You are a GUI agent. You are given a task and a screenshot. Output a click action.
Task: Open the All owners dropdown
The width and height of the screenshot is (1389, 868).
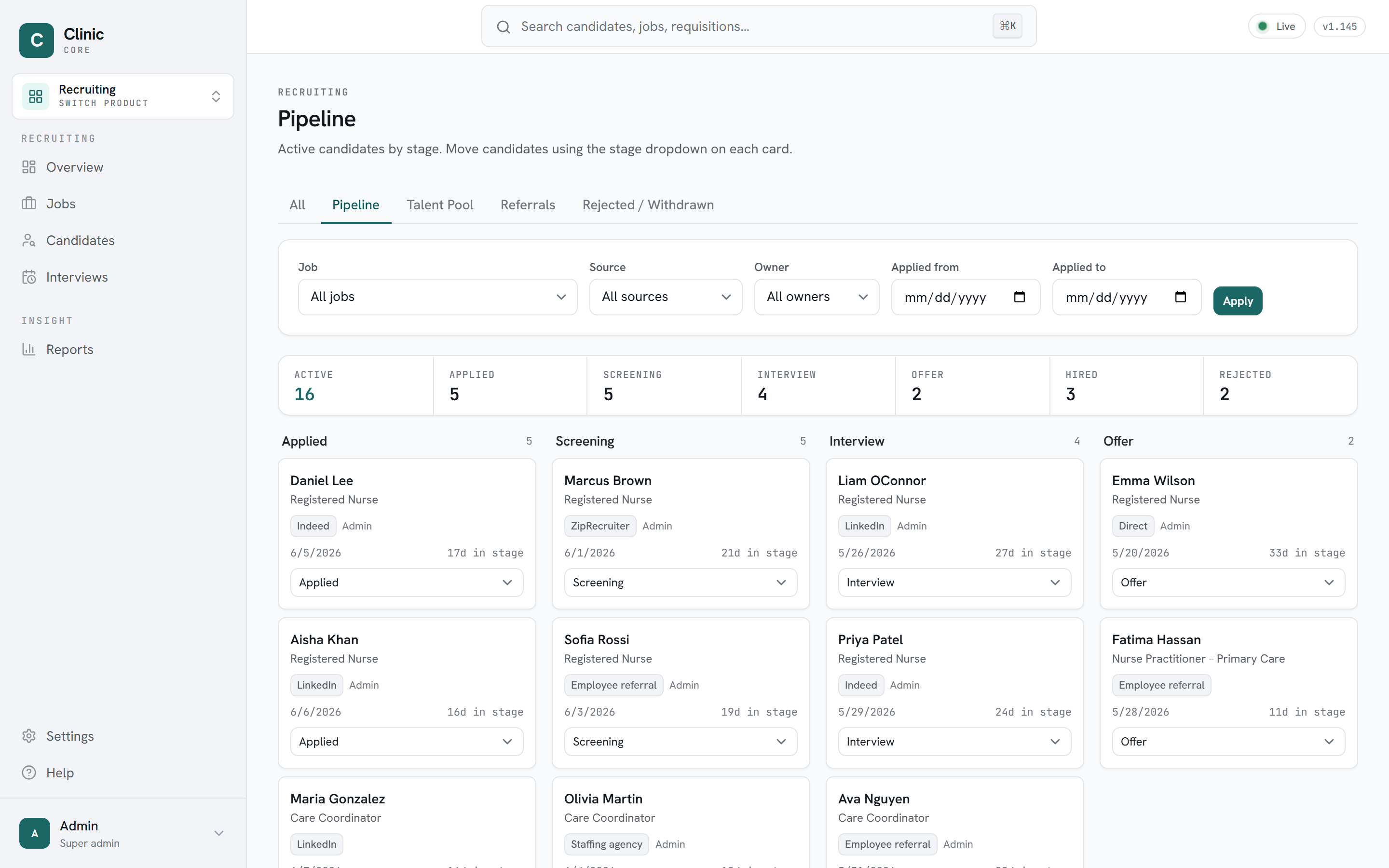click(816, 297)
